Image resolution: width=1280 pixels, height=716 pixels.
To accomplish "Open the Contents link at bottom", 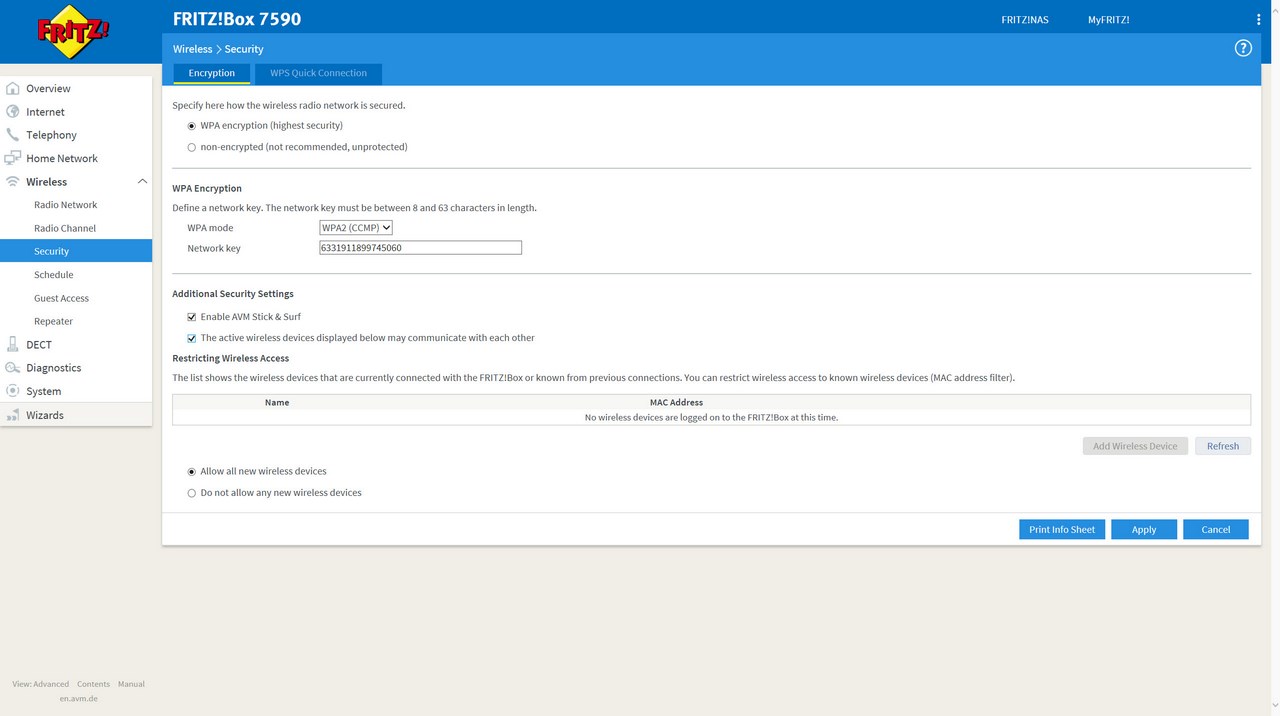I will [x=93, y=684].
